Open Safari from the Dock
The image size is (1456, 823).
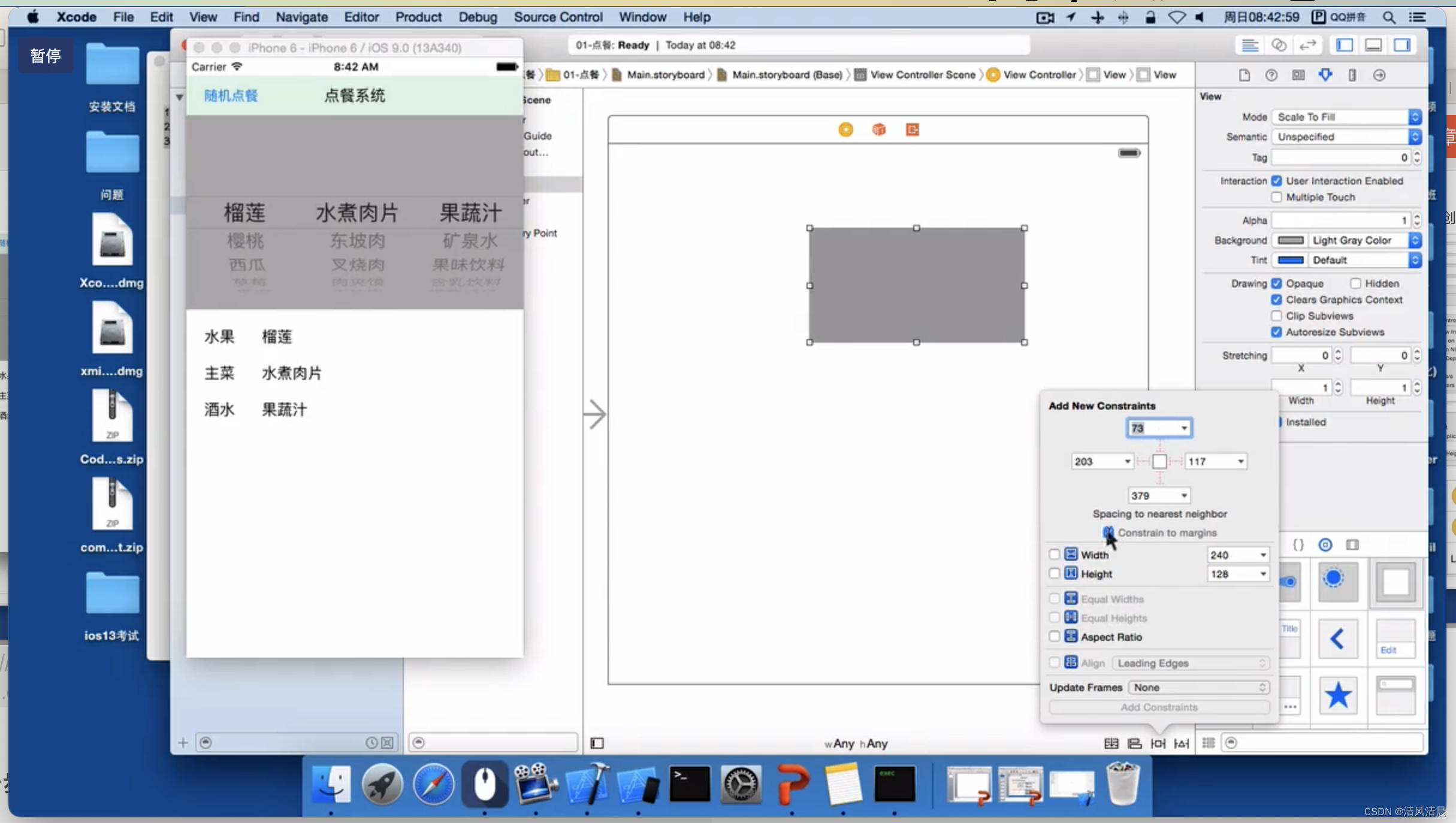pos(433,783)
